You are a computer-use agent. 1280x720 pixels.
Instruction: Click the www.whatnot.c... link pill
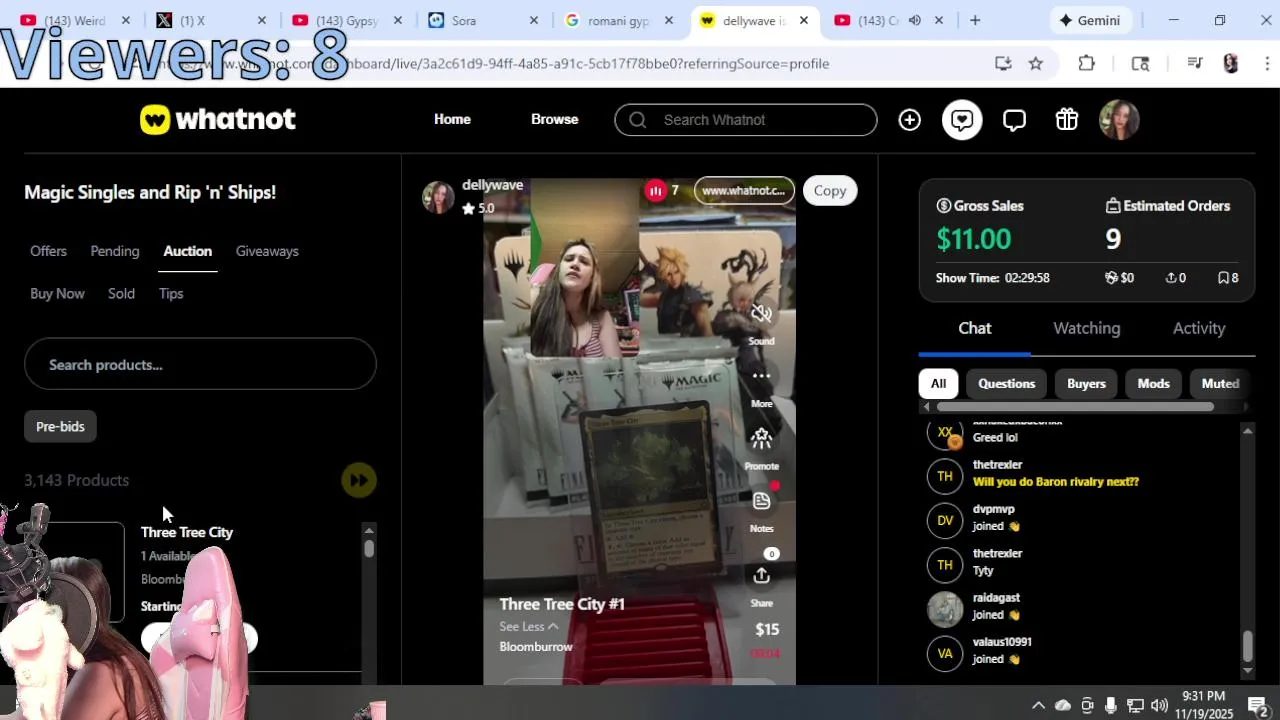coord(744,190)
